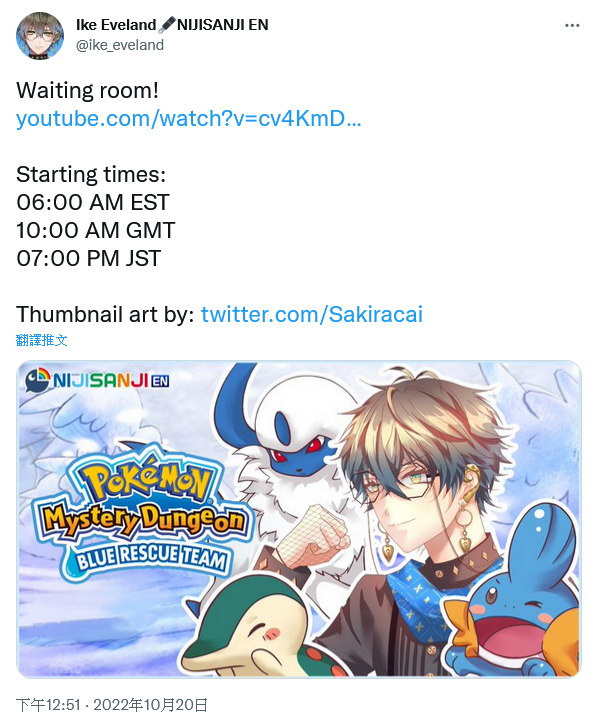Open the youtube.com waiting room link

tap(189, 118)
